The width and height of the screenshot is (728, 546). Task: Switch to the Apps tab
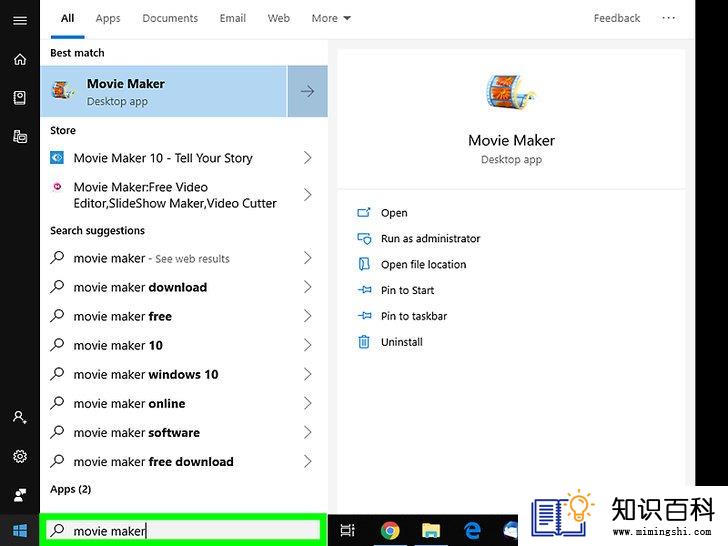tap(108, 18)
